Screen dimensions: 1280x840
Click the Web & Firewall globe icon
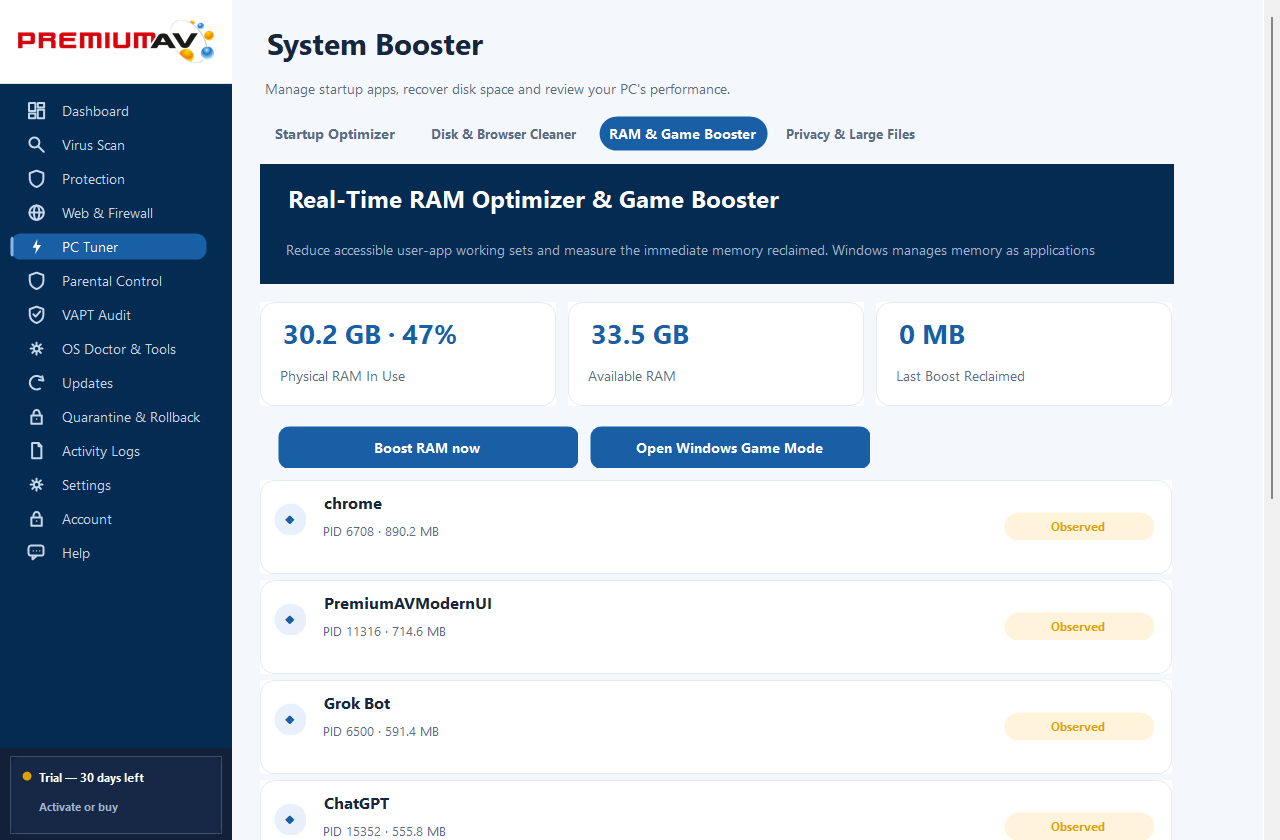pos(37,213)
